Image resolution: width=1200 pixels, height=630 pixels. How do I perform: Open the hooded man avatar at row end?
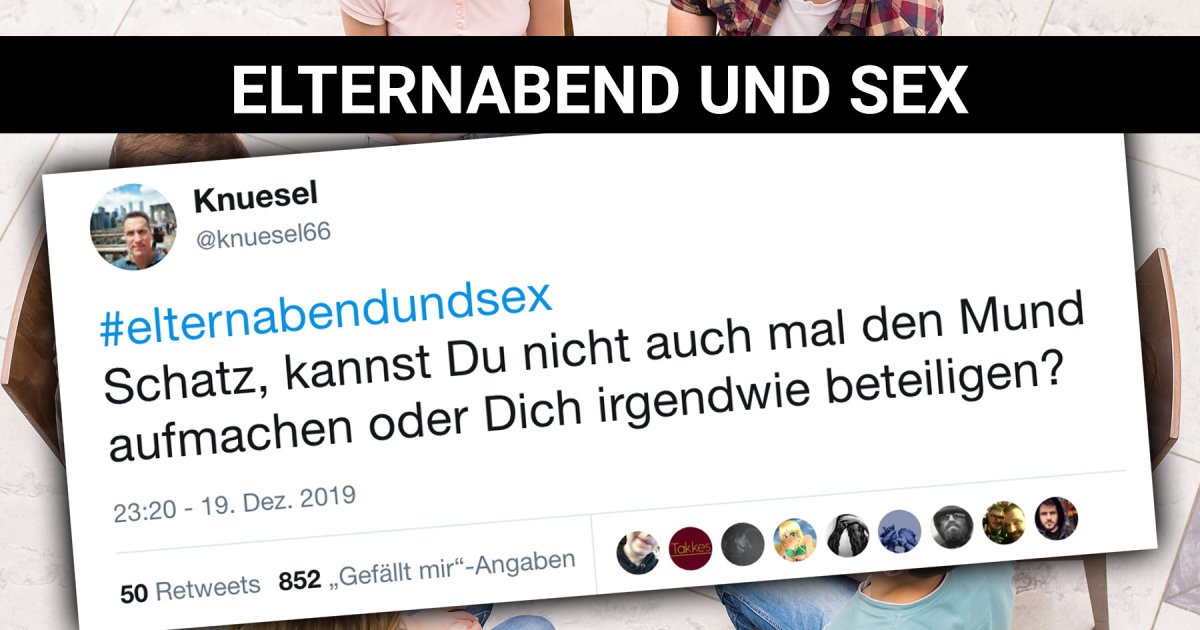1056,518
